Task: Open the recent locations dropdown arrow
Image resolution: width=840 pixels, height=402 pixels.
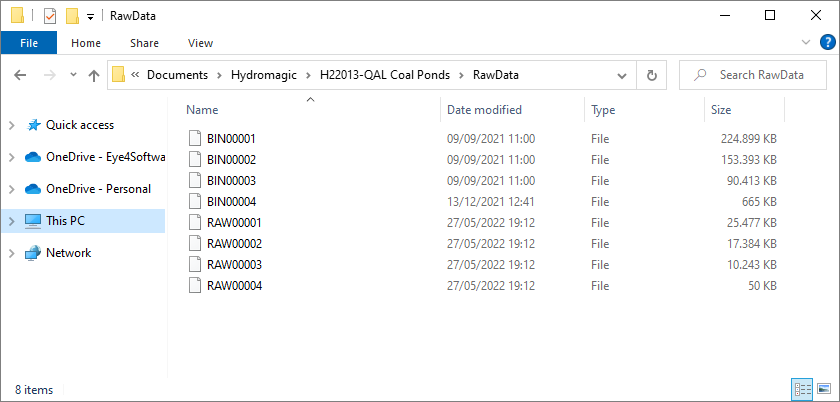Action: point(73,75)
